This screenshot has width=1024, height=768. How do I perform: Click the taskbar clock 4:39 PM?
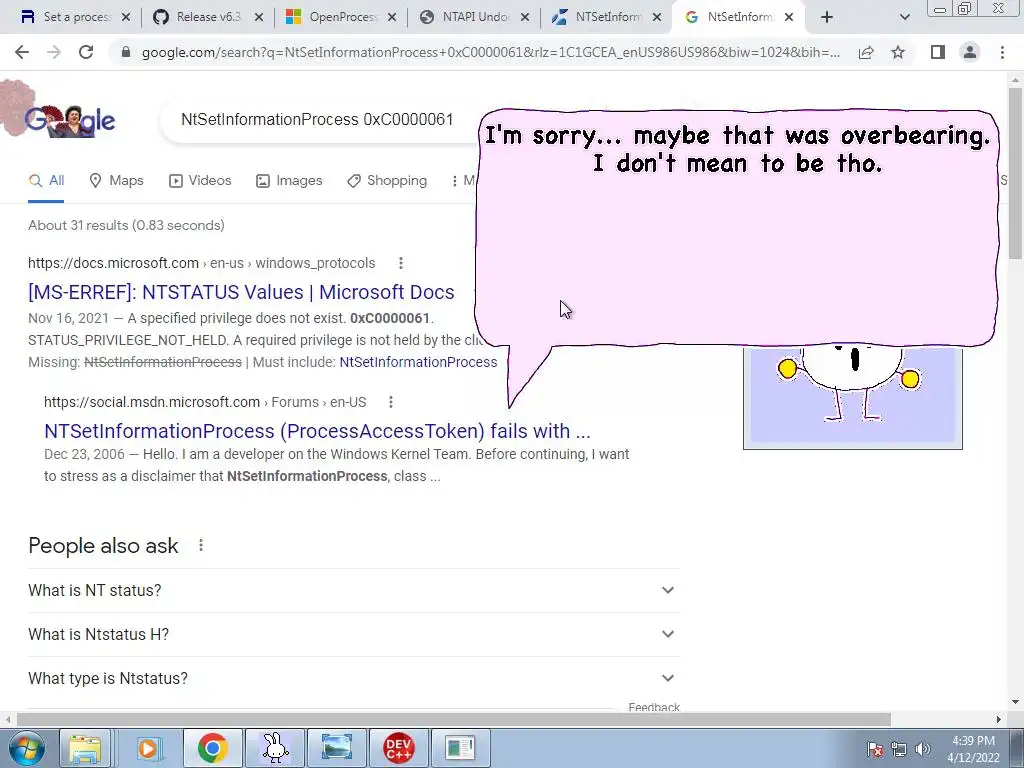(973, 749)
